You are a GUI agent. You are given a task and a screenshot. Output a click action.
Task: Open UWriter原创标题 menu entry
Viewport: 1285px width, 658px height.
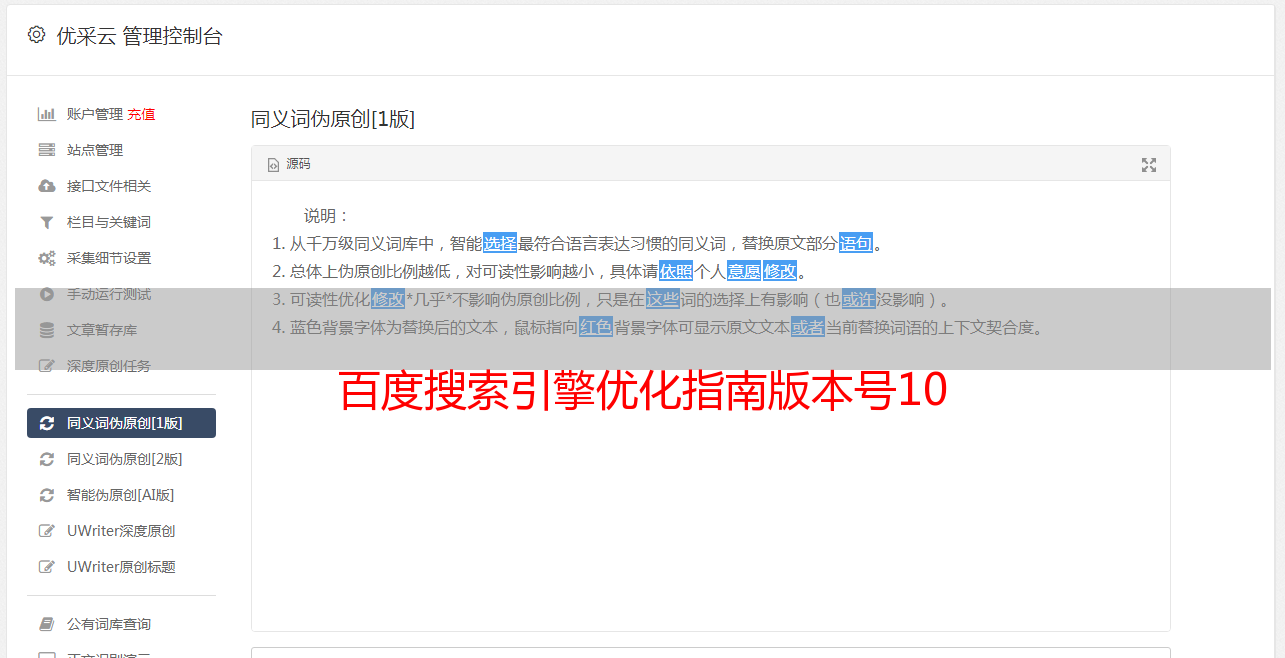[x=121, y=567]
